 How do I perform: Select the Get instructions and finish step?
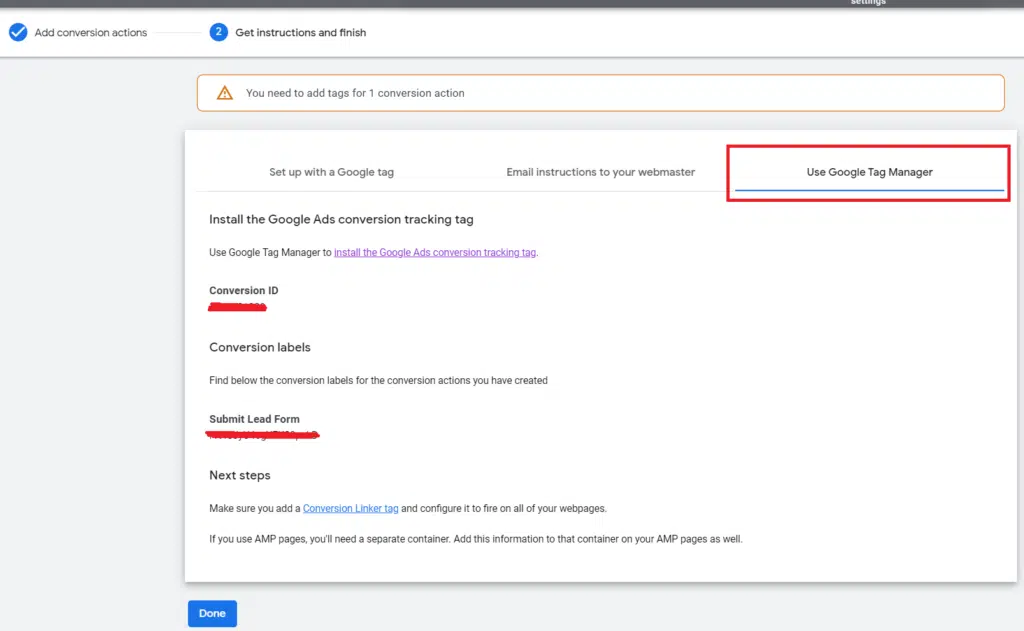300,33
